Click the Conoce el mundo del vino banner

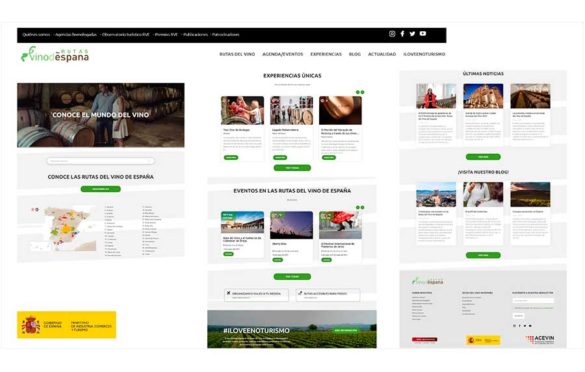[x=101, y=115]
